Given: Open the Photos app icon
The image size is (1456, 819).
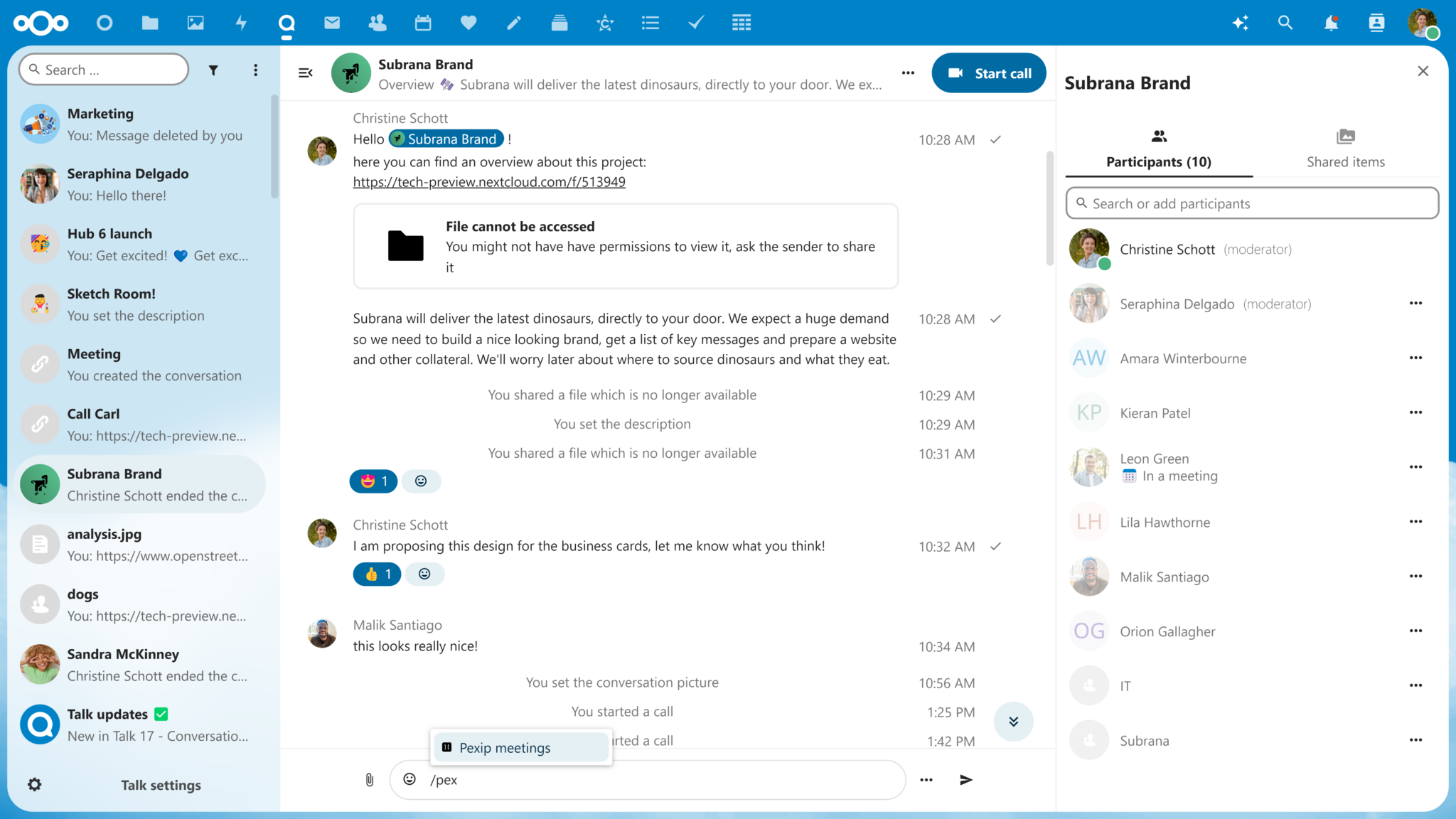Looking at the screenshot, I should pos(196,22).
